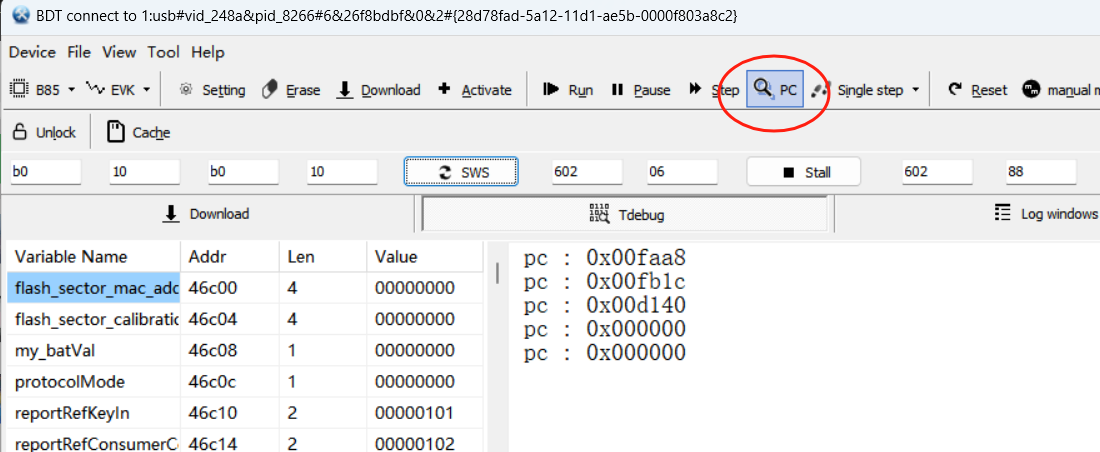Open the Help menu
This screenshot has width=1100, height=452.
(x=208, y=52)
